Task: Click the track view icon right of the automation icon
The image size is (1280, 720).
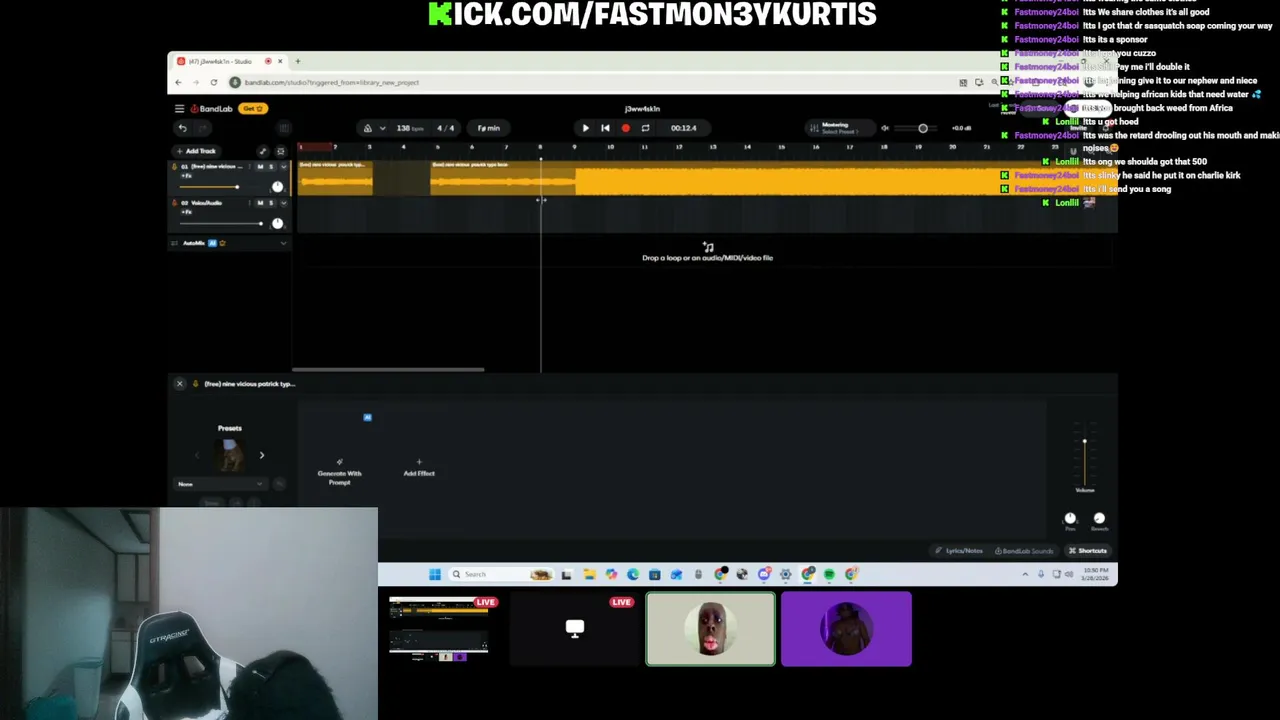Action: tap(281, 151)
